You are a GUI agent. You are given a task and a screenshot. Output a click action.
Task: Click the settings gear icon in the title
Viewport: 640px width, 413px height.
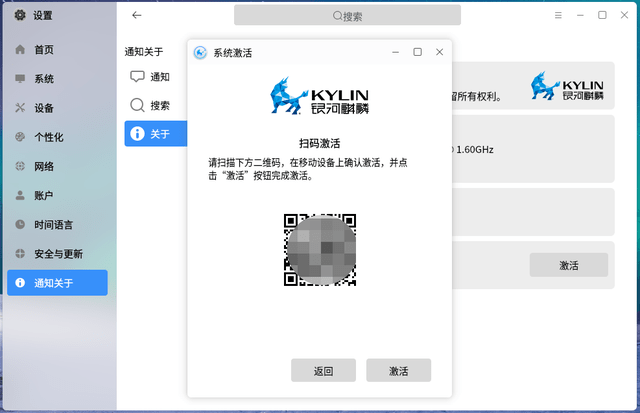[x=20, y=15]
